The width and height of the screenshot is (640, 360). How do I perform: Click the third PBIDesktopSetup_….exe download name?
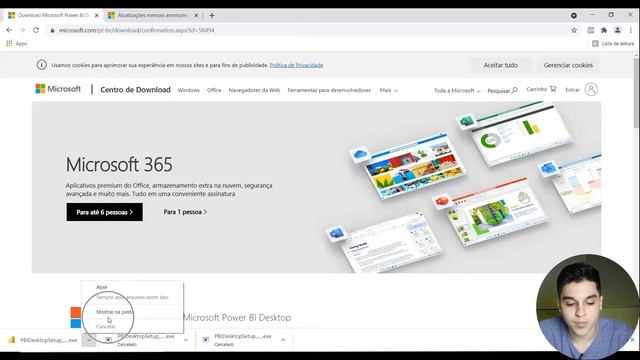click(x=243, y=336)
